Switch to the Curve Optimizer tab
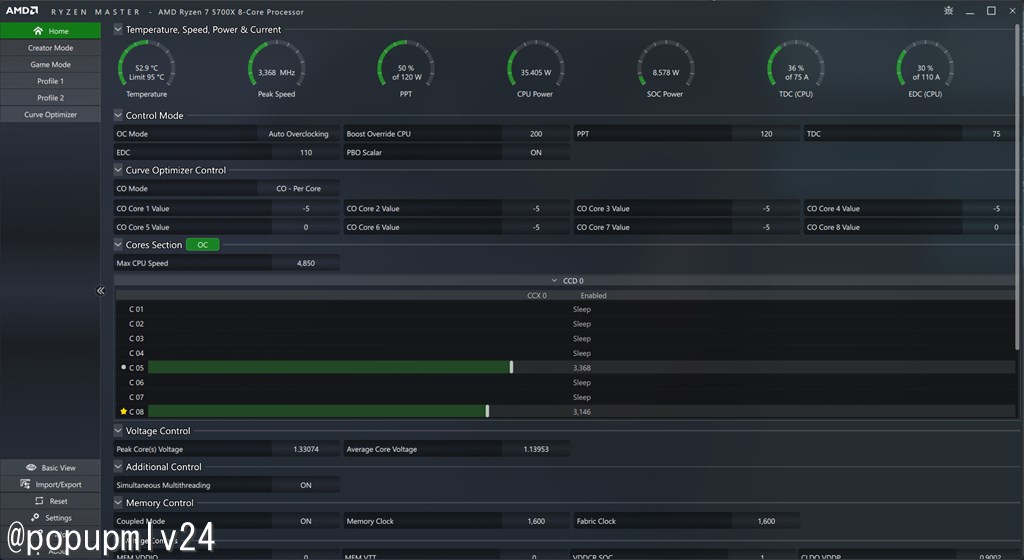This screenshot has width=1024, height=560. coord(50,114)
